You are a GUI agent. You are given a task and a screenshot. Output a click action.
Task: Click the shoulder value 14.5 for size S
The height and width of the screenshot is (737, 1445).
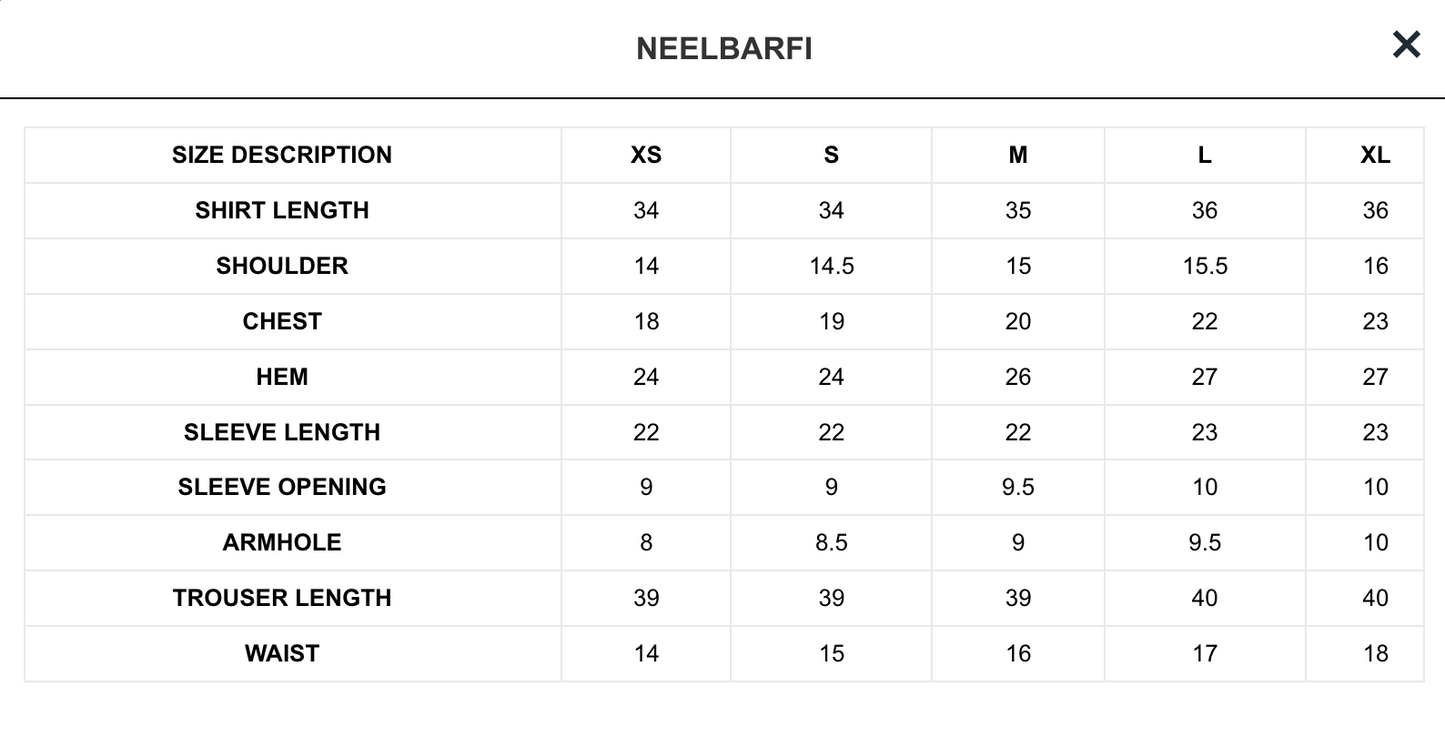[x=831, y=266]
